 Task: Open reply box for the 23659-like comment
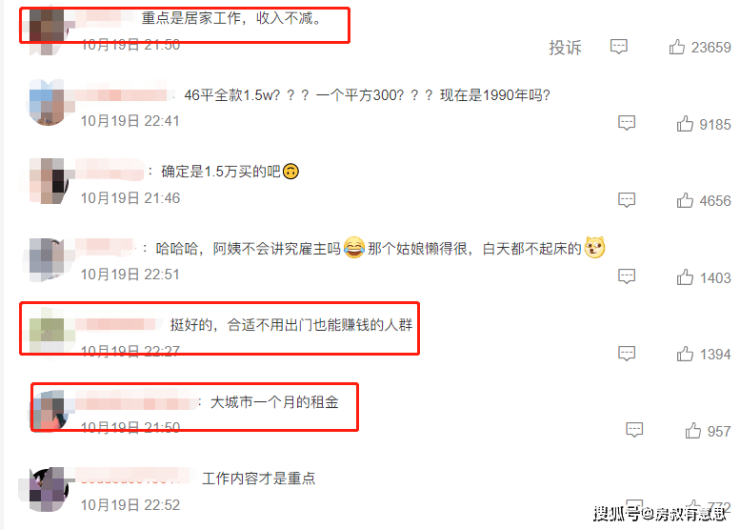(x=618, y=47)
